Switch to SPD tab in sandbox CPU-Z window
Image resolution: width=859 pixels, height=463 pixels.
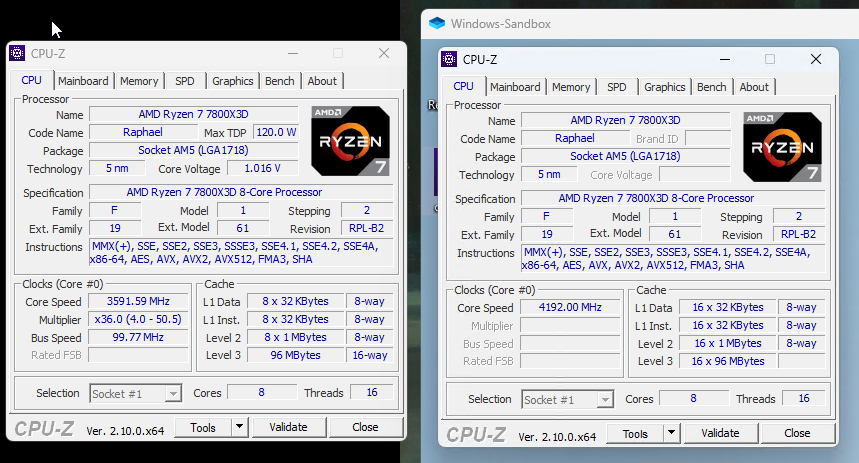pyautogui.click(x=616, y=87)
